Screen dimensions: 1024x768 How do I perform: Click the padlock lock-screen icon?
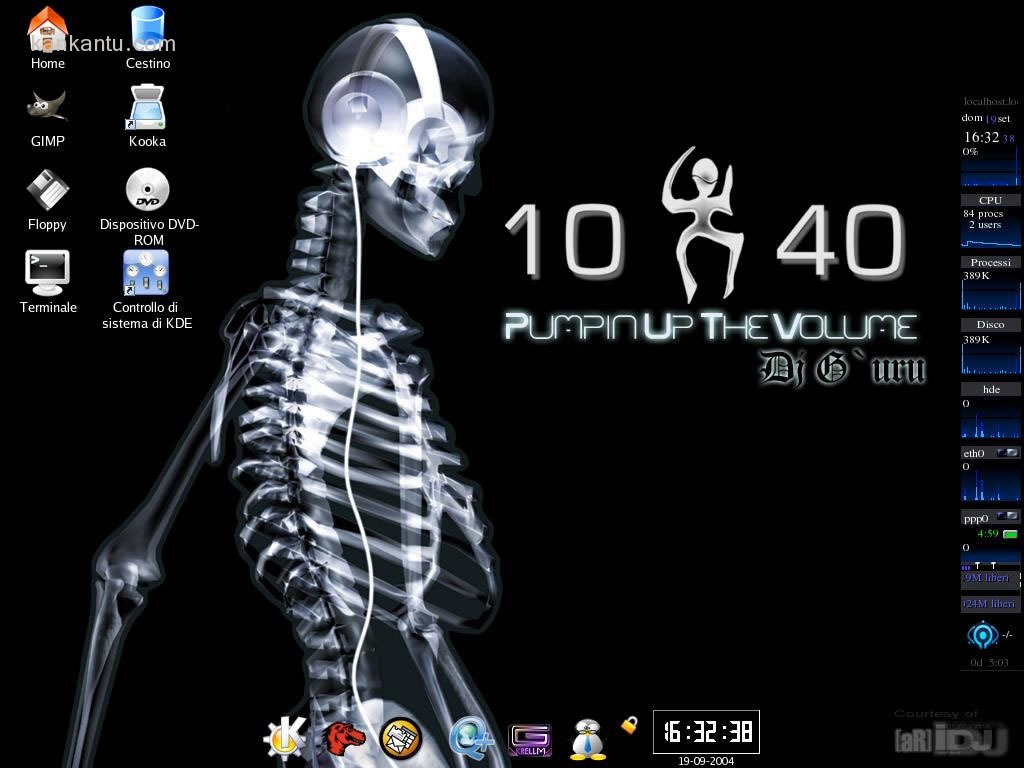[629, 725]
